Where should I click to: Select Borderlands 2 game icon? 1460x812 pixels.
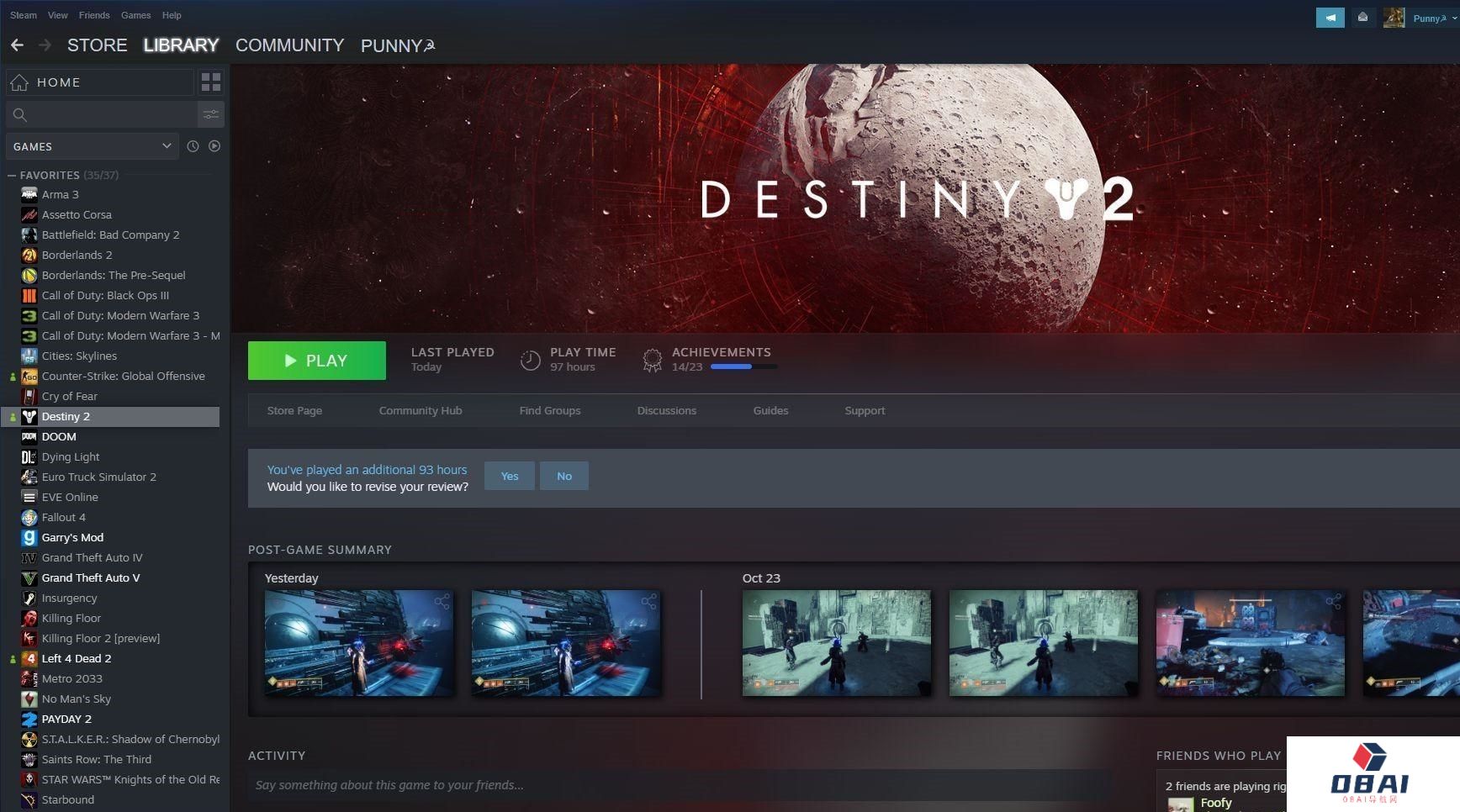(x=29, y=255)
